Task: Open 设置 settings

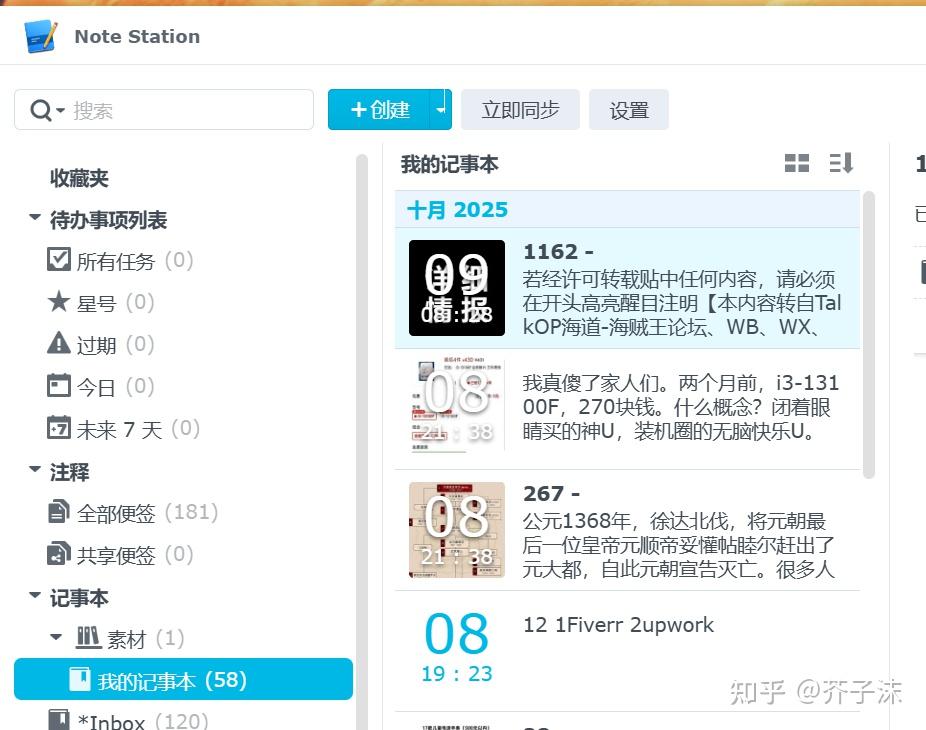Action: [x=628, y=109]
